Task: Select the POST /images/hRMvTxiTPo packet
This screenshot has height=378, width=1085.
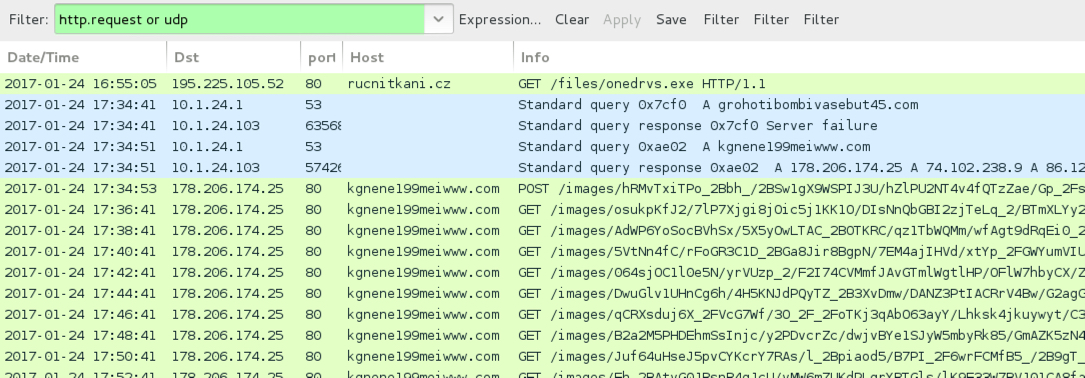Action: 542,188
